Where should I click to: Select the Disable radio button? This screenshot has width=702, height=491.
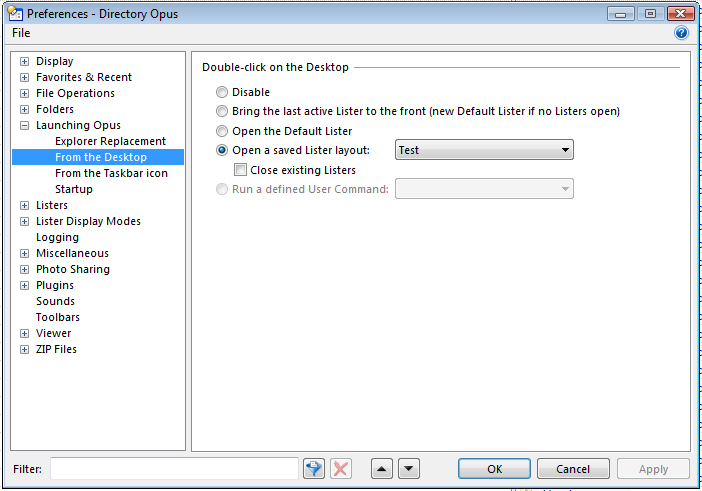pyautogui.click(x=222, y=92)
